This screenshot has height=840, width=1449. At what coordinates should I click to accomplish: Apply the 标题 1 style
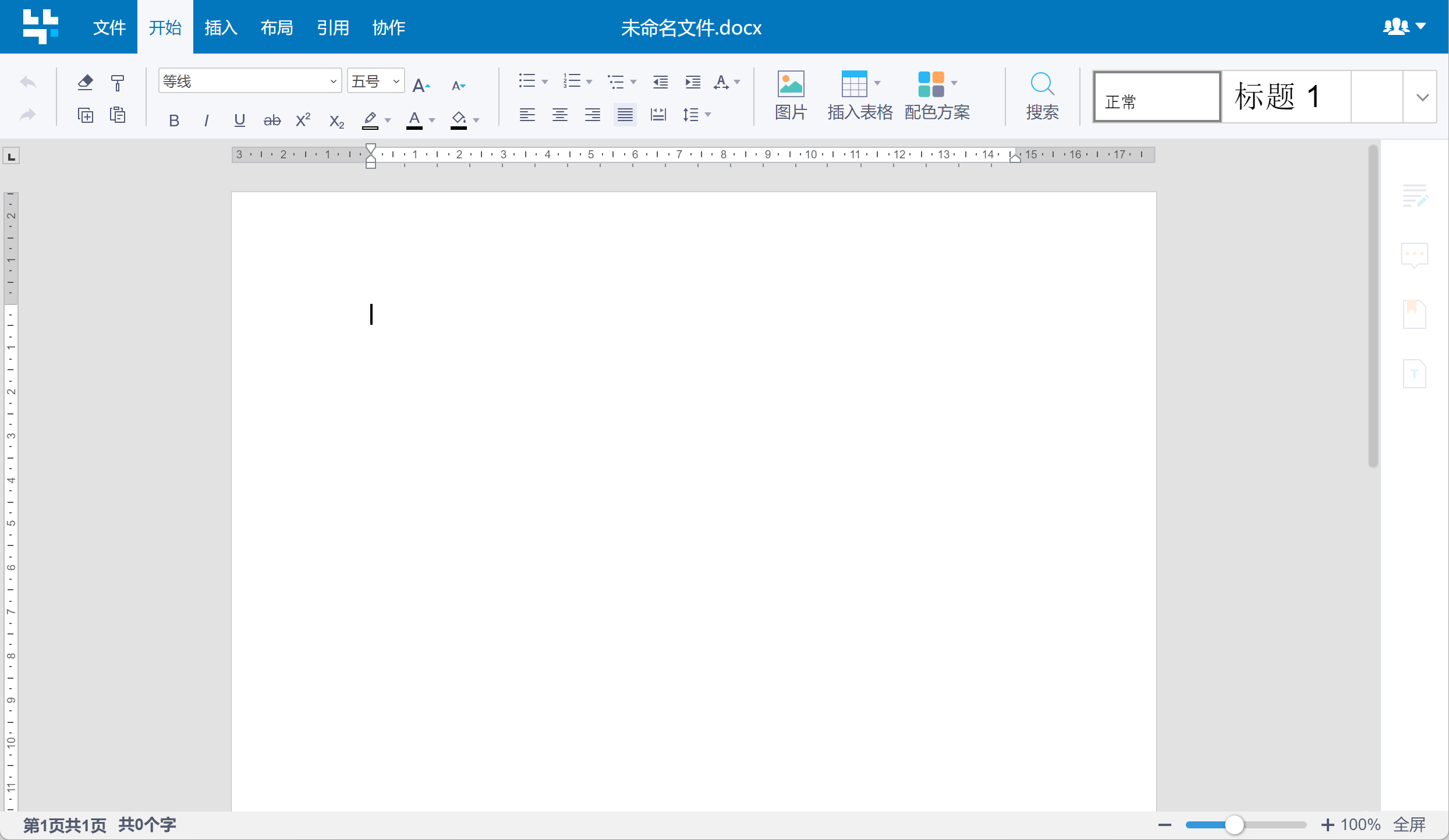(x=1286, y=97)
